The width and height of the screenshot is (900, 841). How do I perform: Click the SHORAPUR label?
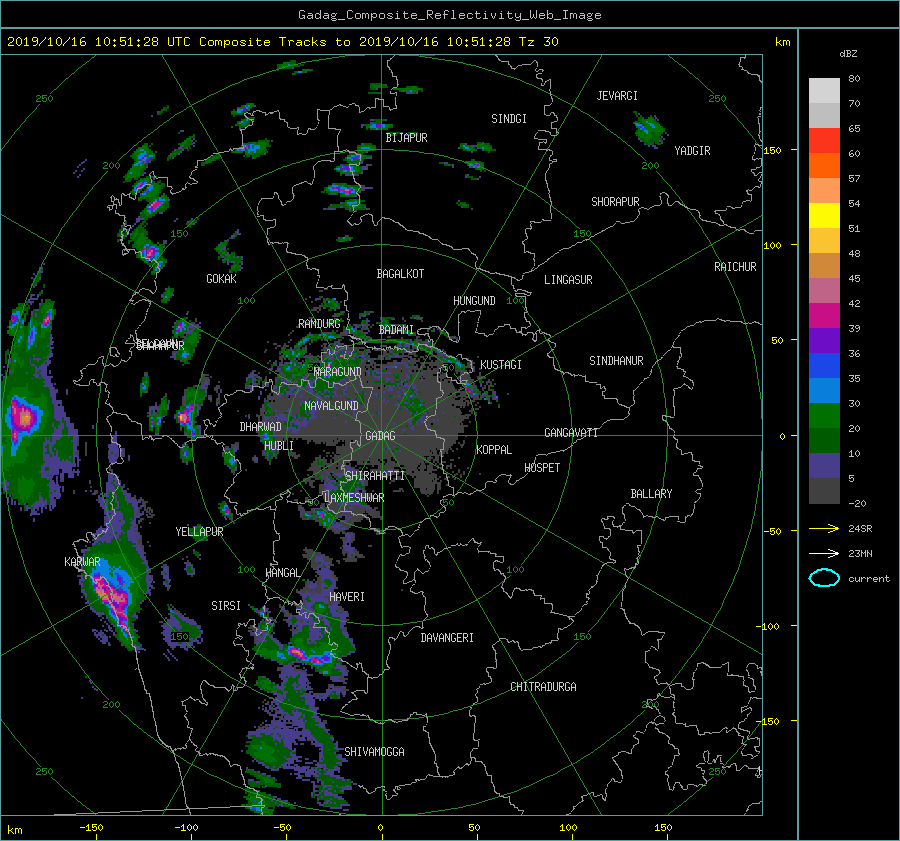[x=615, y=202]
